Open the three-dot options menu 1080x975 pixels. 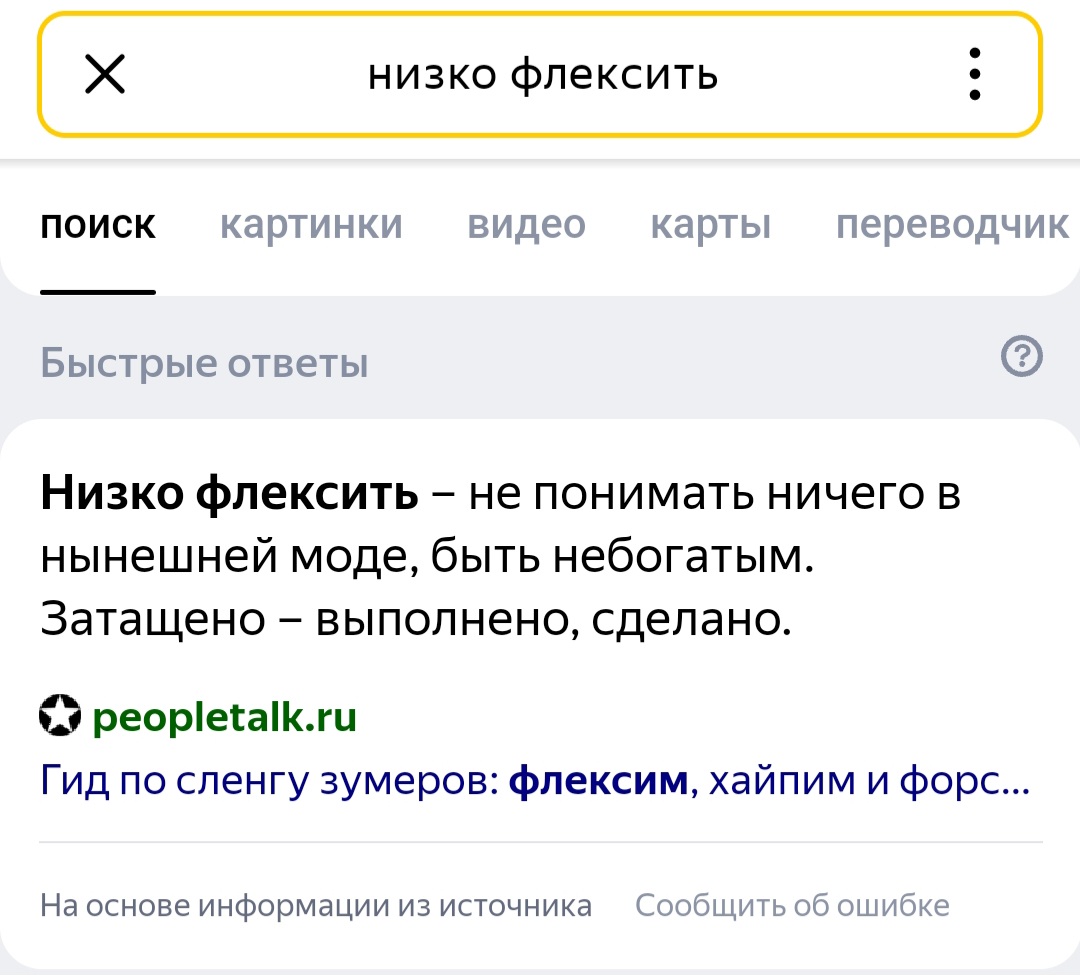click(x=974, y=74)
